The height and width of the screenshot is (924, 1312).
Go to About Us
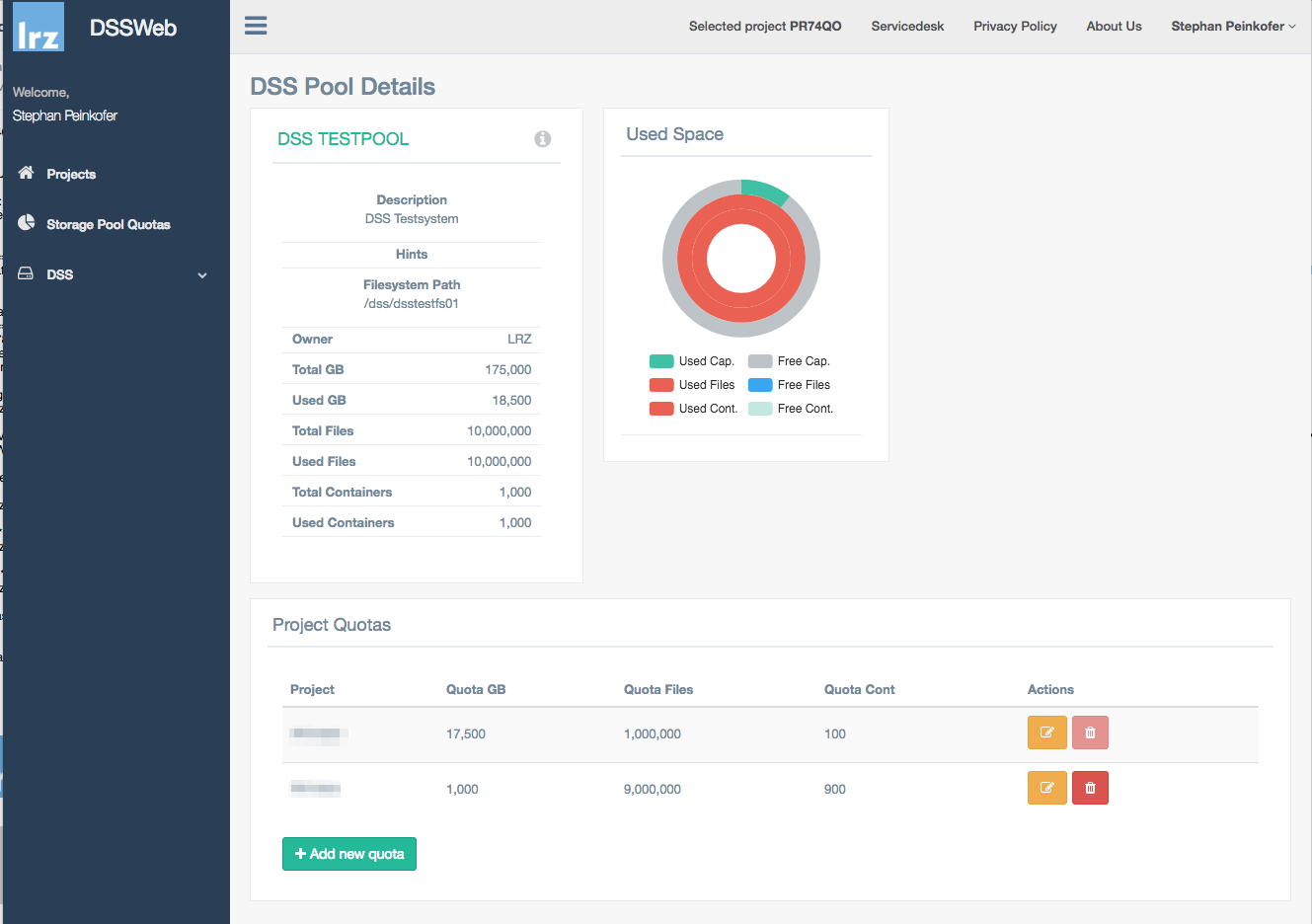click(x=1114, y=27)
